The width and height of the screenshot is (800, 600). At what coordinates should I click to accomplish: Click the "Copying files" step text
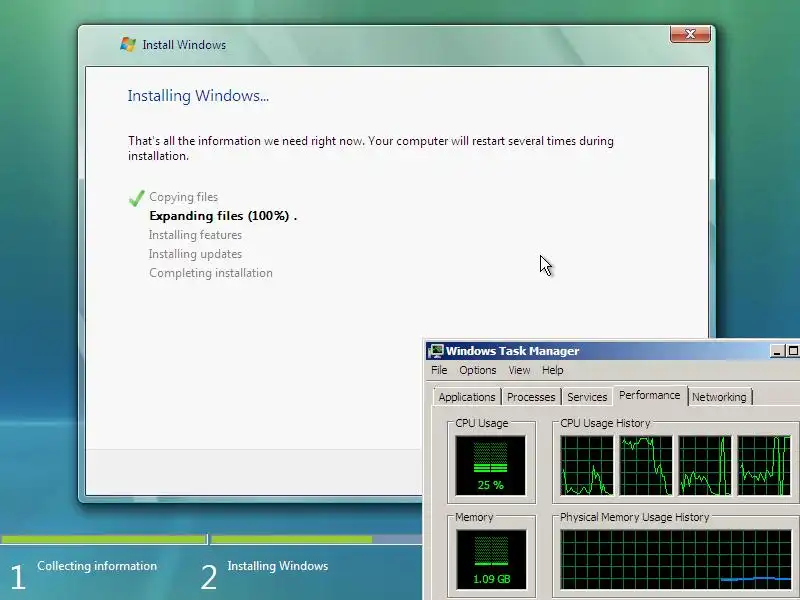point(183,197)
